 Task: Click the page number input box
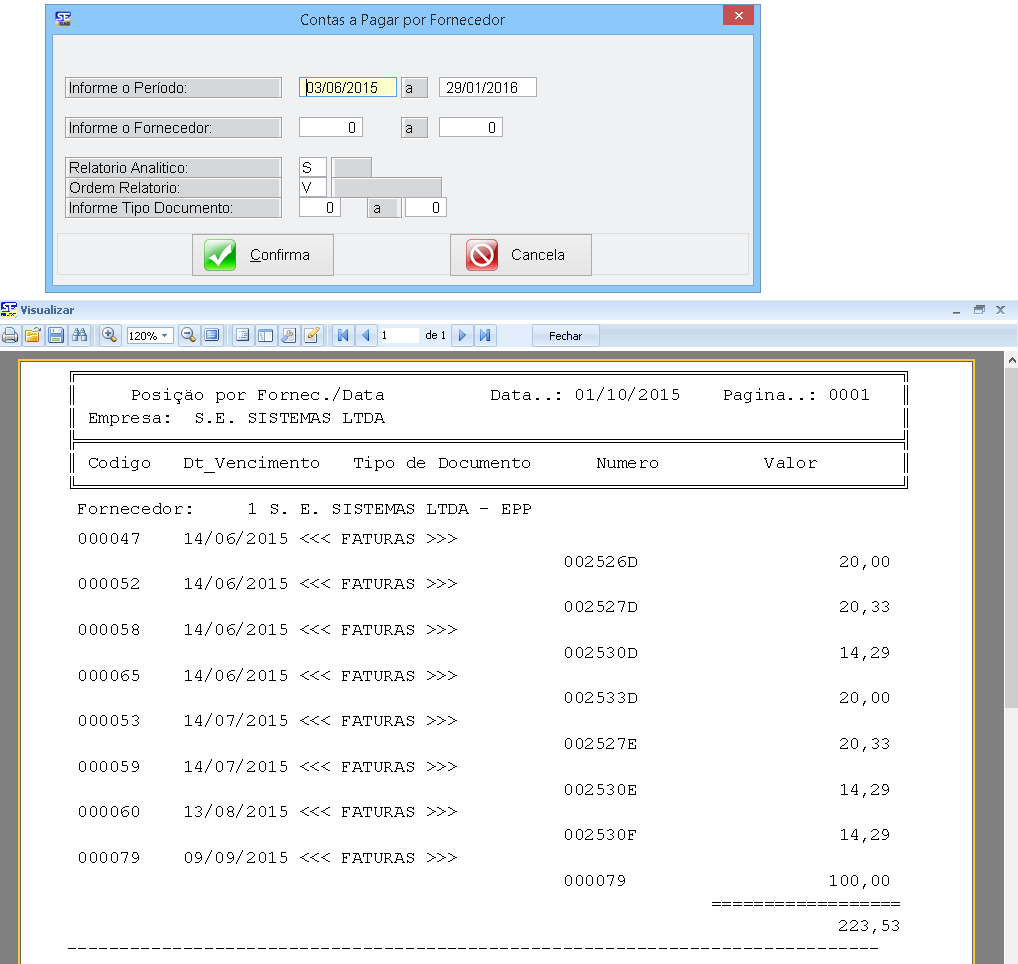[398, 336]
